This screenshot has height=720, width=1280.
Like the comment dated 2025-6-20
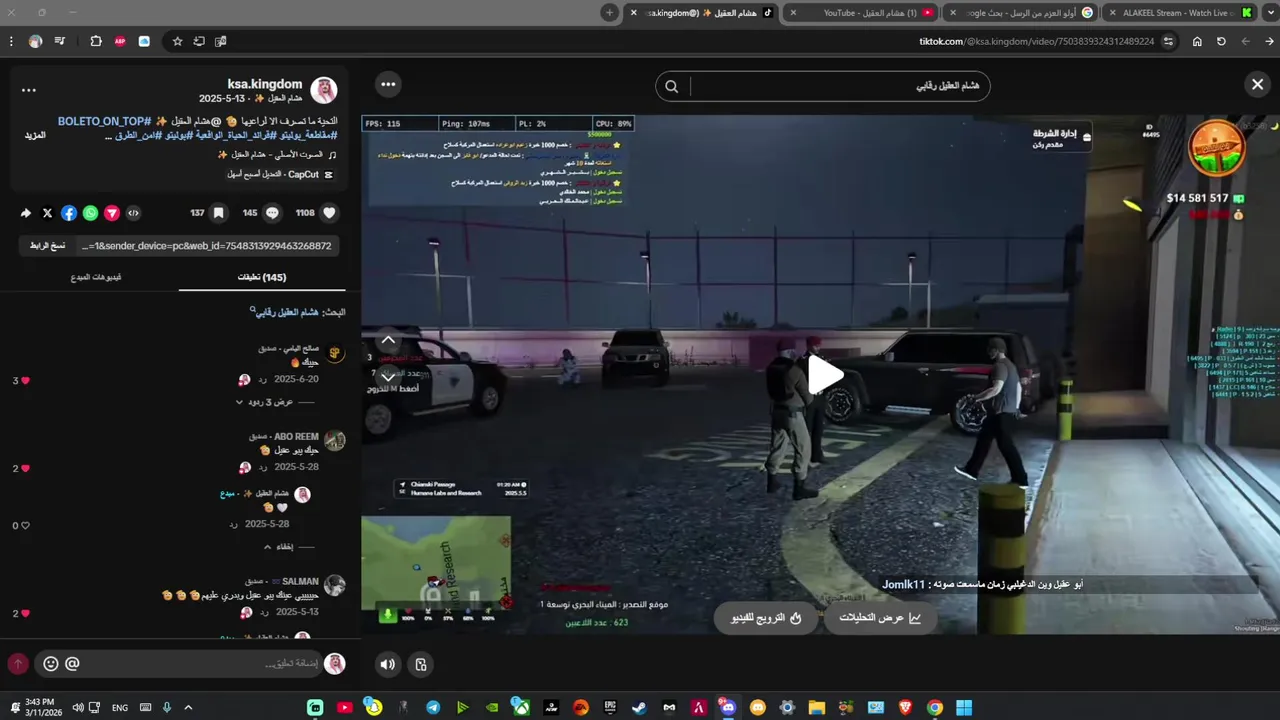click(x=25, y=381)
